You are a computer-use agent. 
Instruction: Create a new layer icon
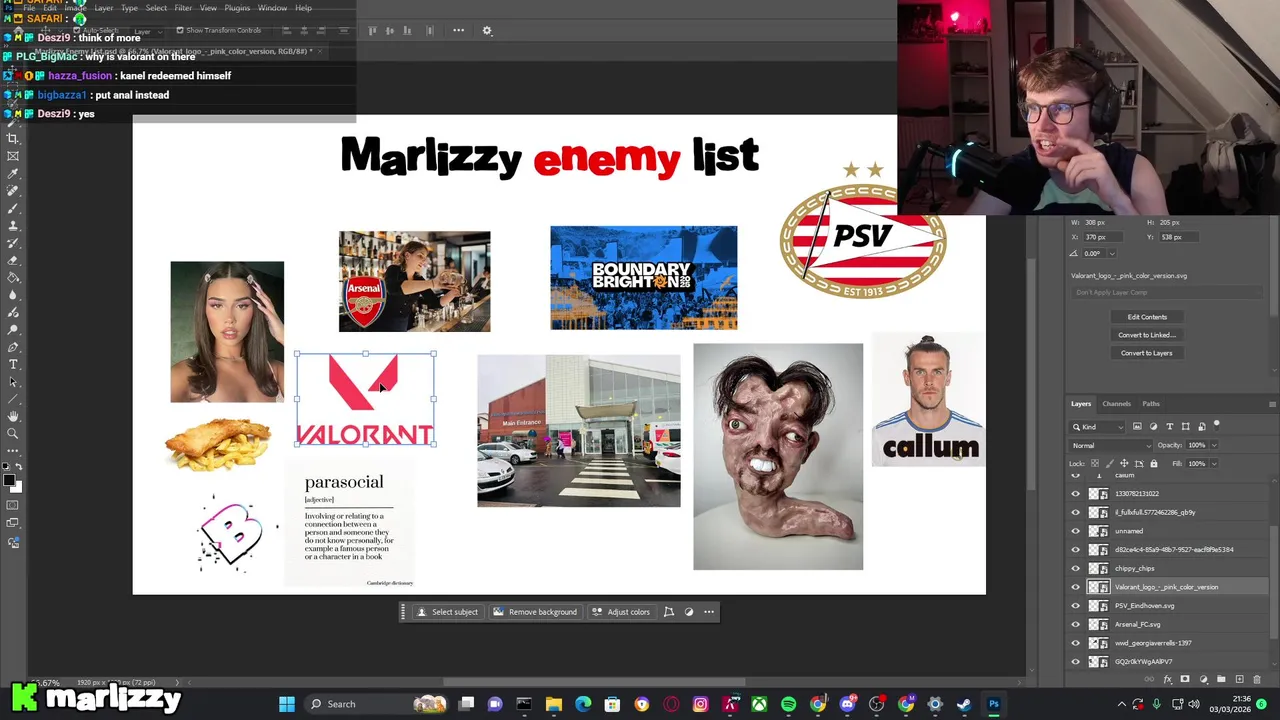(x=1240, y=679)
